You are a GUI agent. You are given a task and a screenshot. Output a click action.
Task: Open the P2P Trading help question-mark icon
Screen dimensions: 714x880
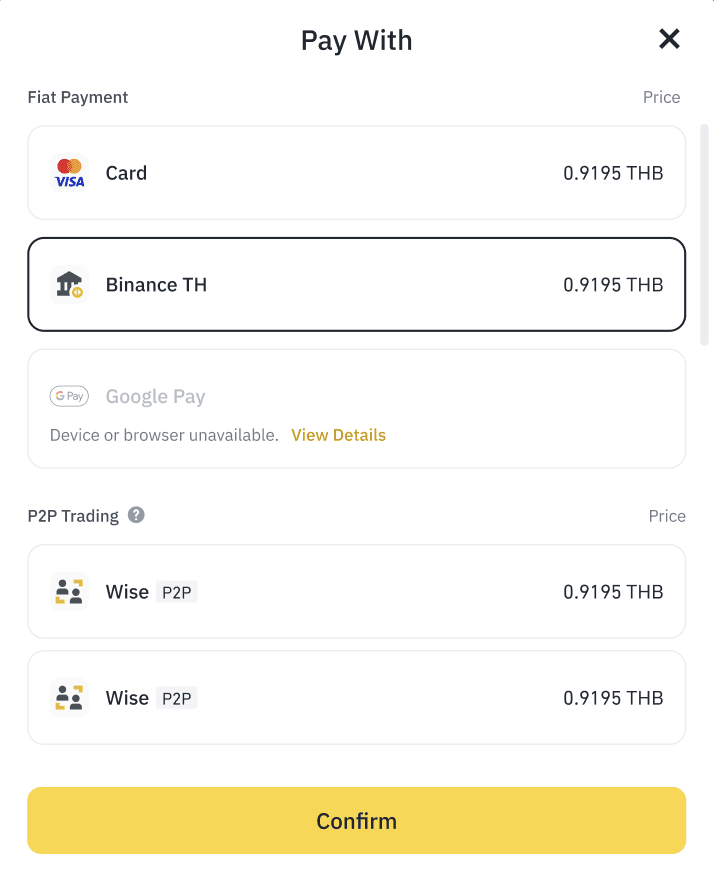click(x=136, y=516)
